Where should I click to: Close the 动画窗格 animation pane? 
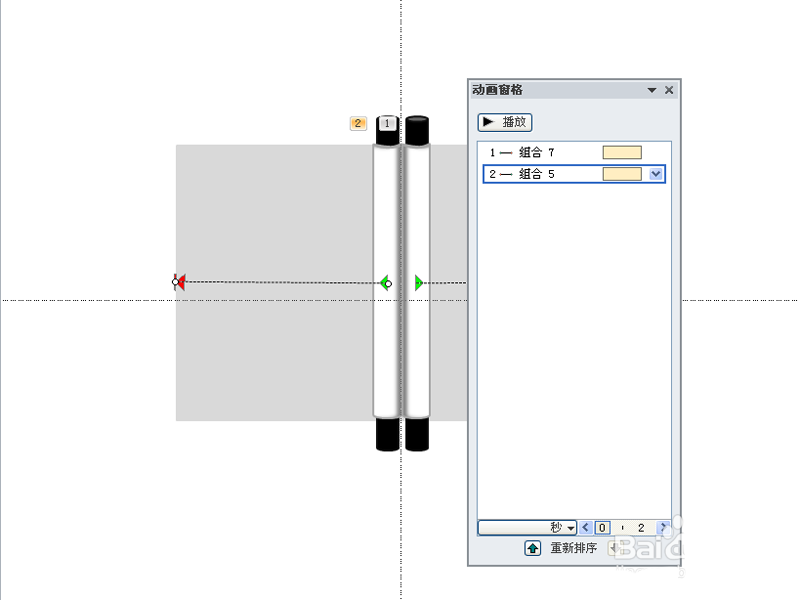click(x=669, y=90)
